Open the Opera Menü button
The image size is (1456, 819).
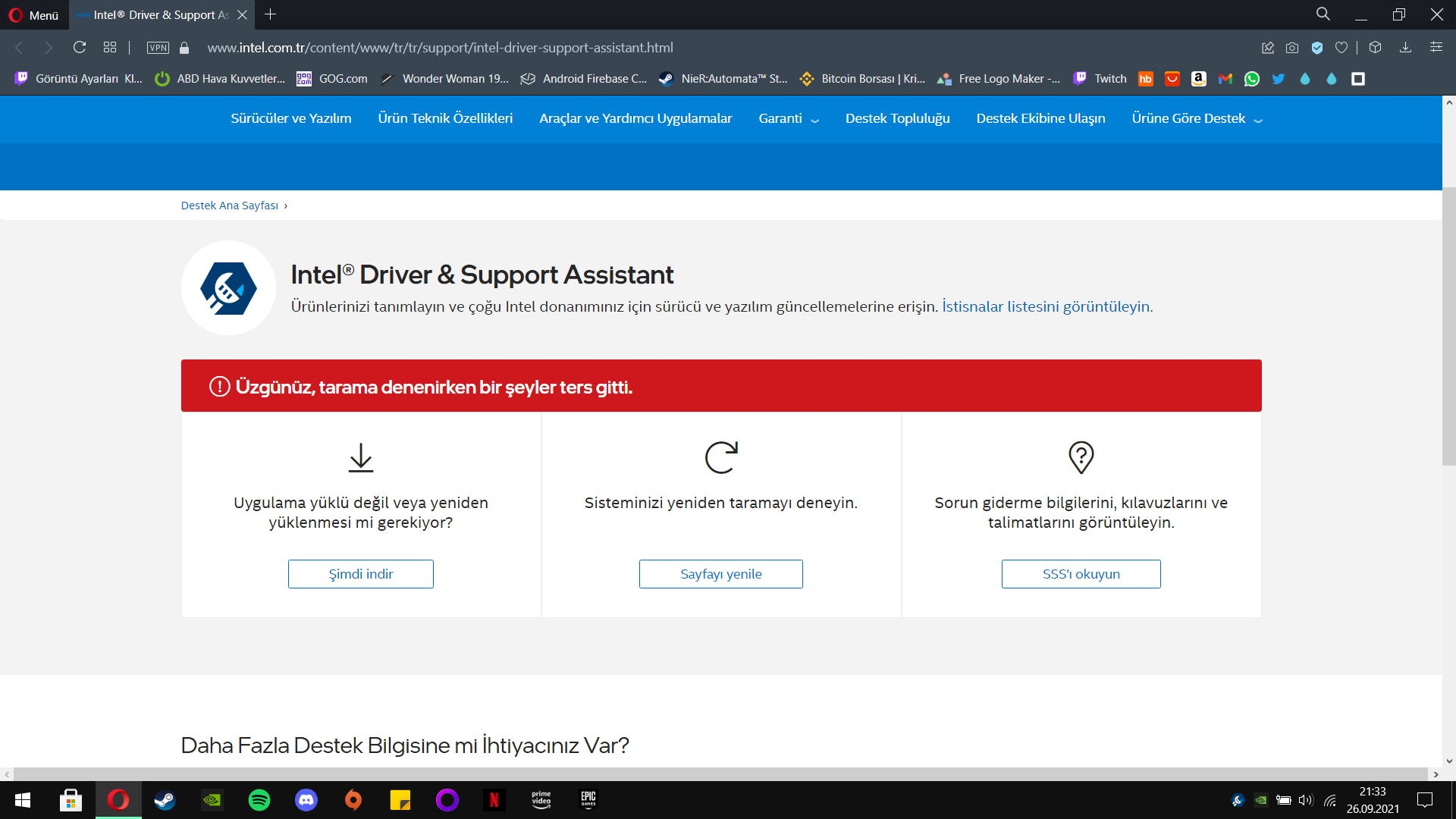click(34, 15)
